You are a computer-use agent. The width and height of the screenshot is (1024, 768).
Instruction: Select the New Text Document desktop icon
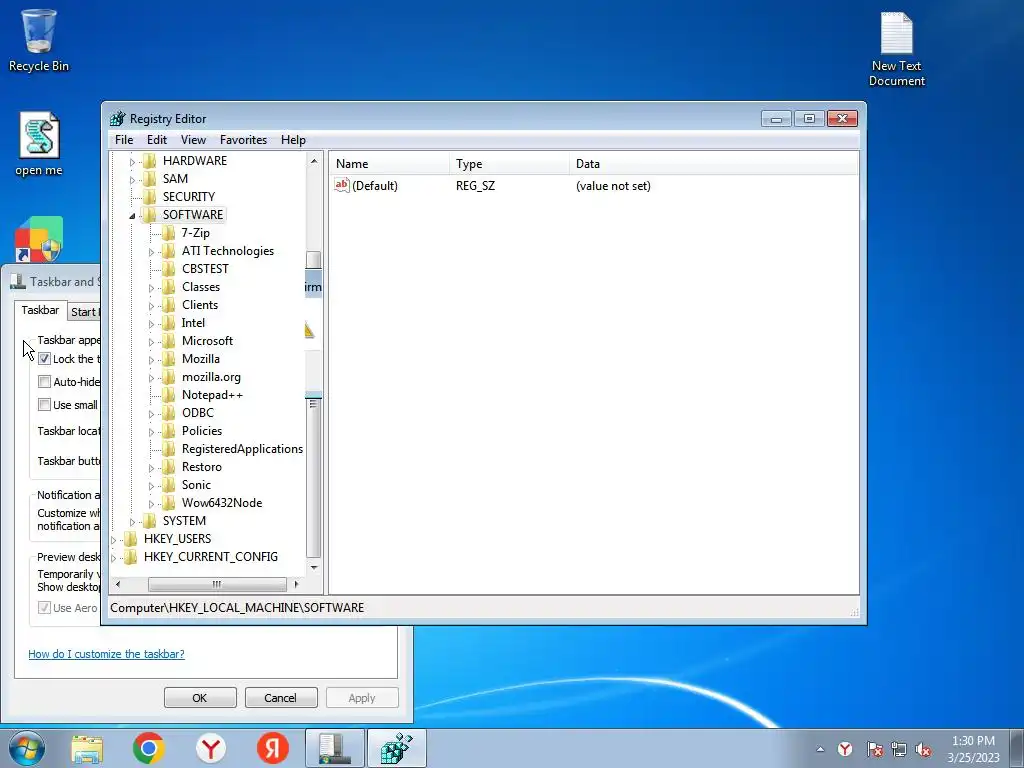pyautogui.click(x=897, y=49)
